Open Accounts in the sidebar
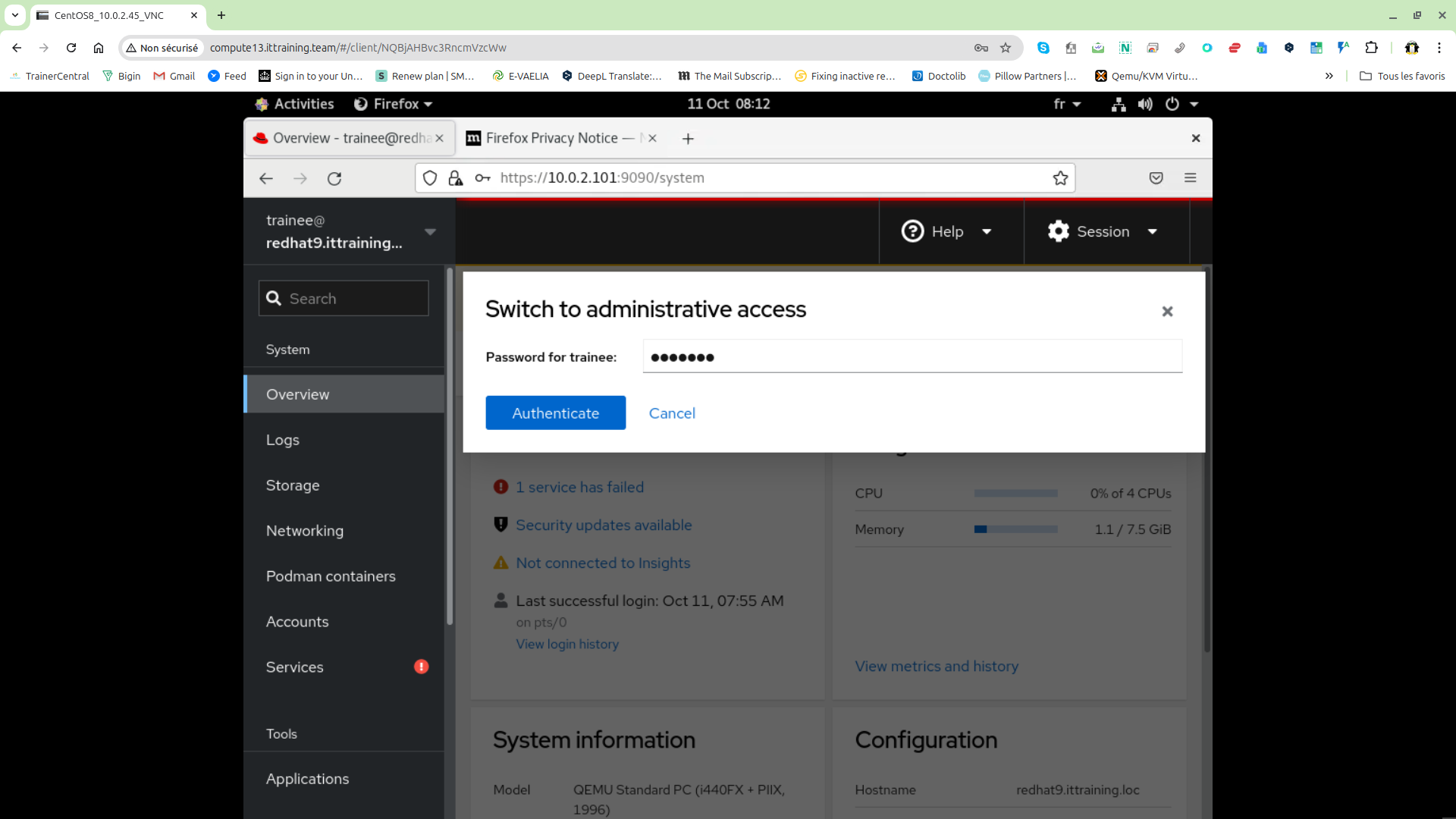 tap(344, 622)
